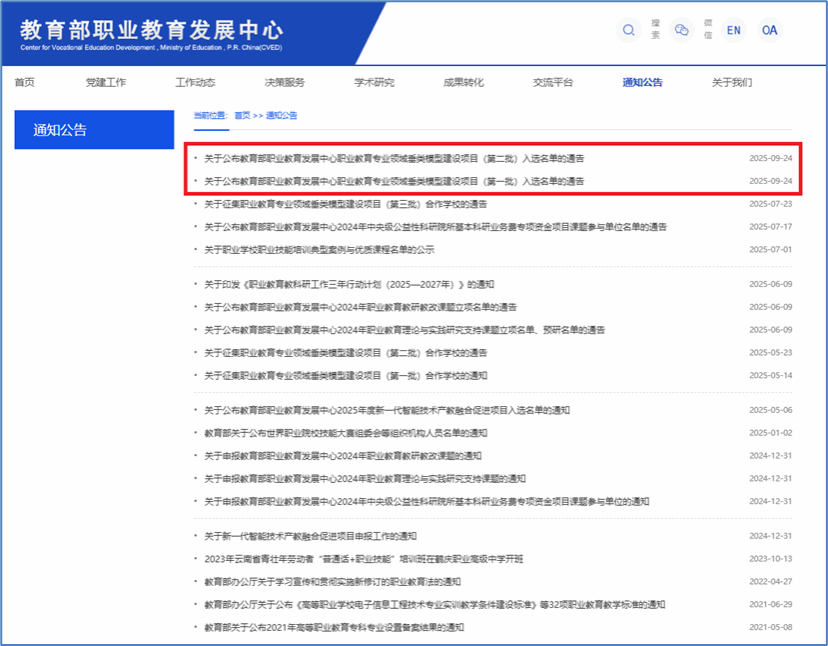Open 交流平台 in the top menu
The image size is (828, 646).
coord(553,83)
